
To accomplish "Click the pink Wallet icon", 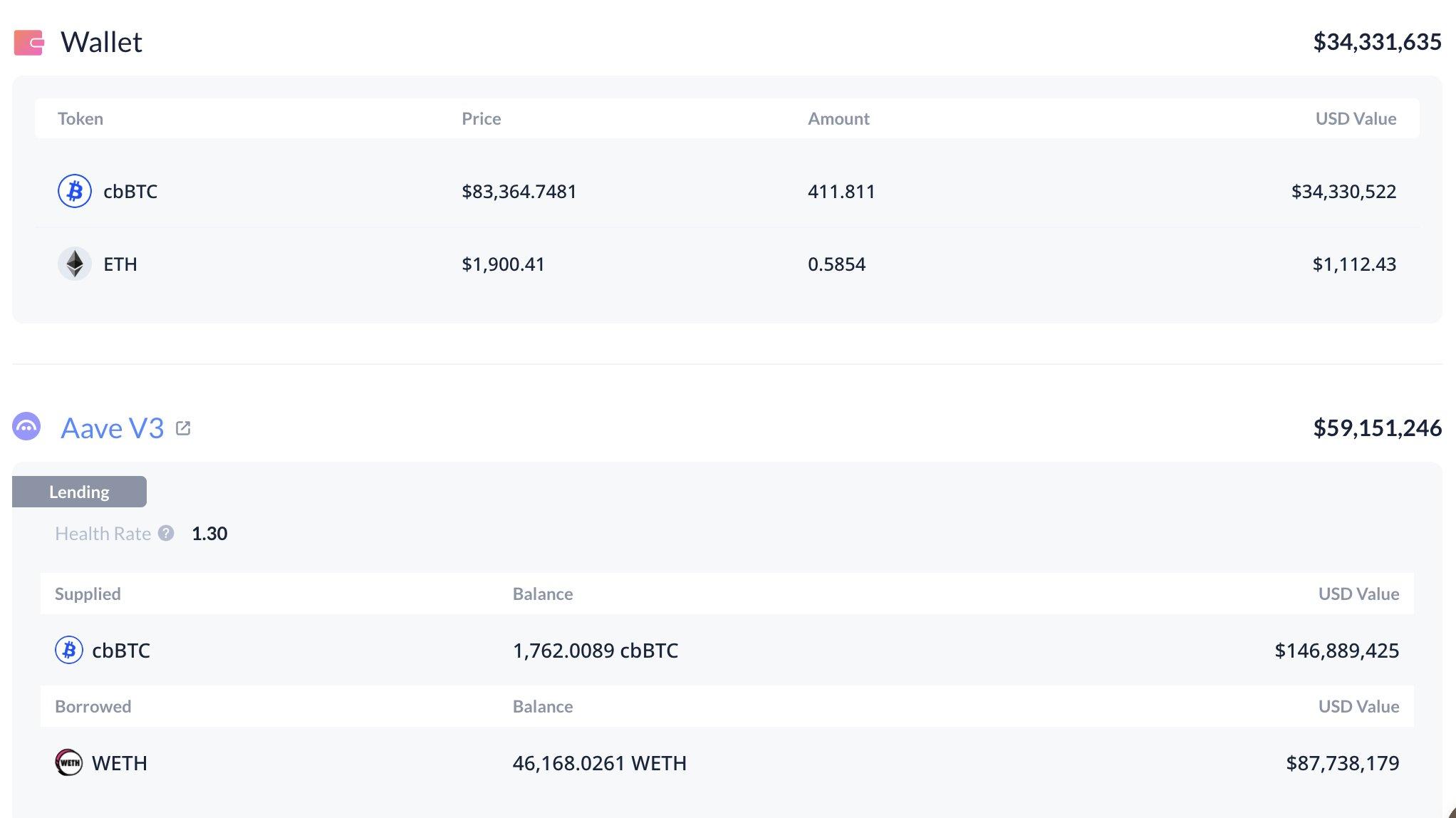I will [x=29, y=42].
